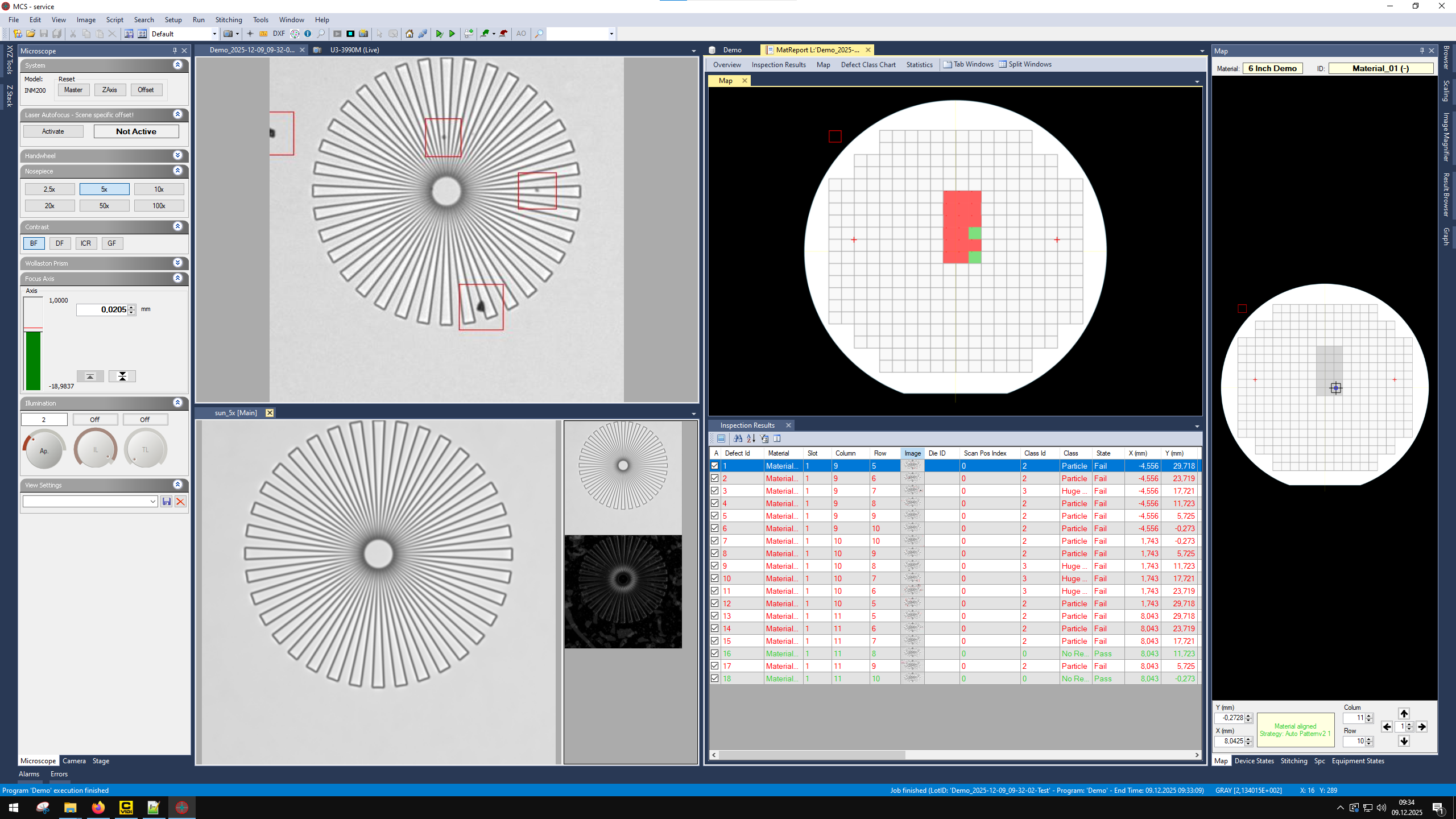Click the DXF toolbar button
This screenshot has width=1456, height=819.
point(279,34)
